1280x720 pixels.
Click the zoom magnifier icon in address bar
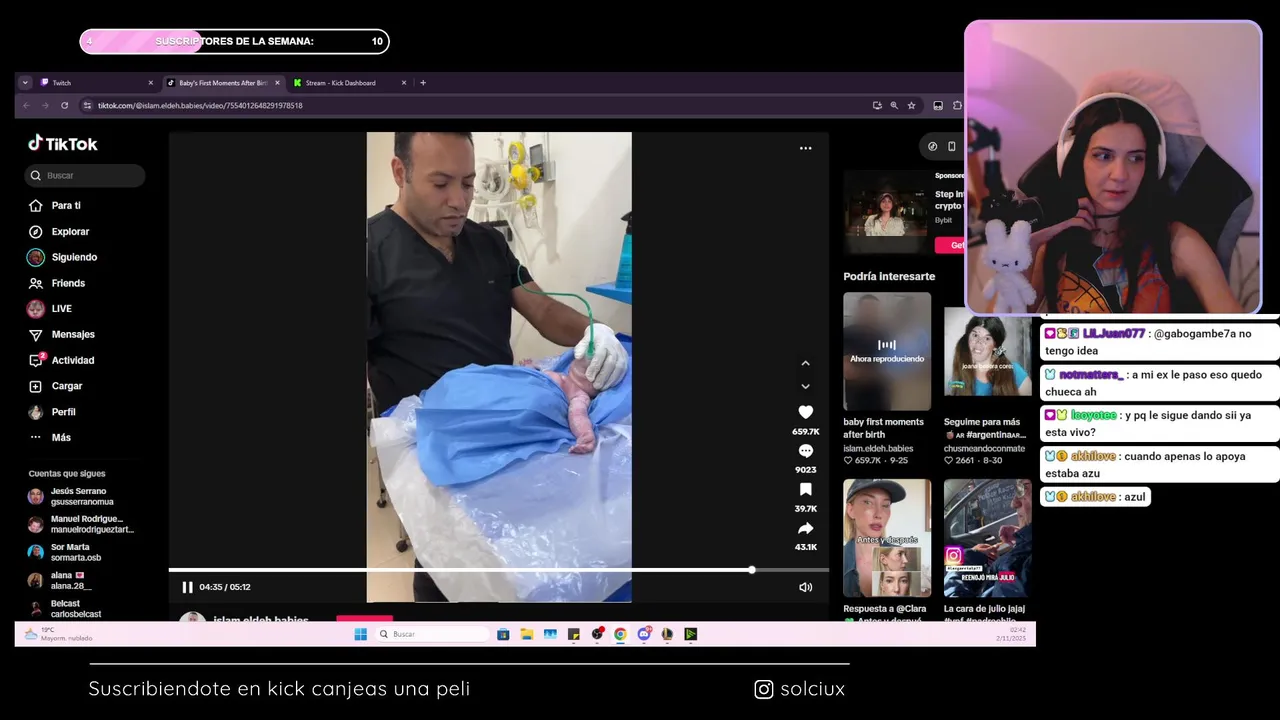(894, 105)
